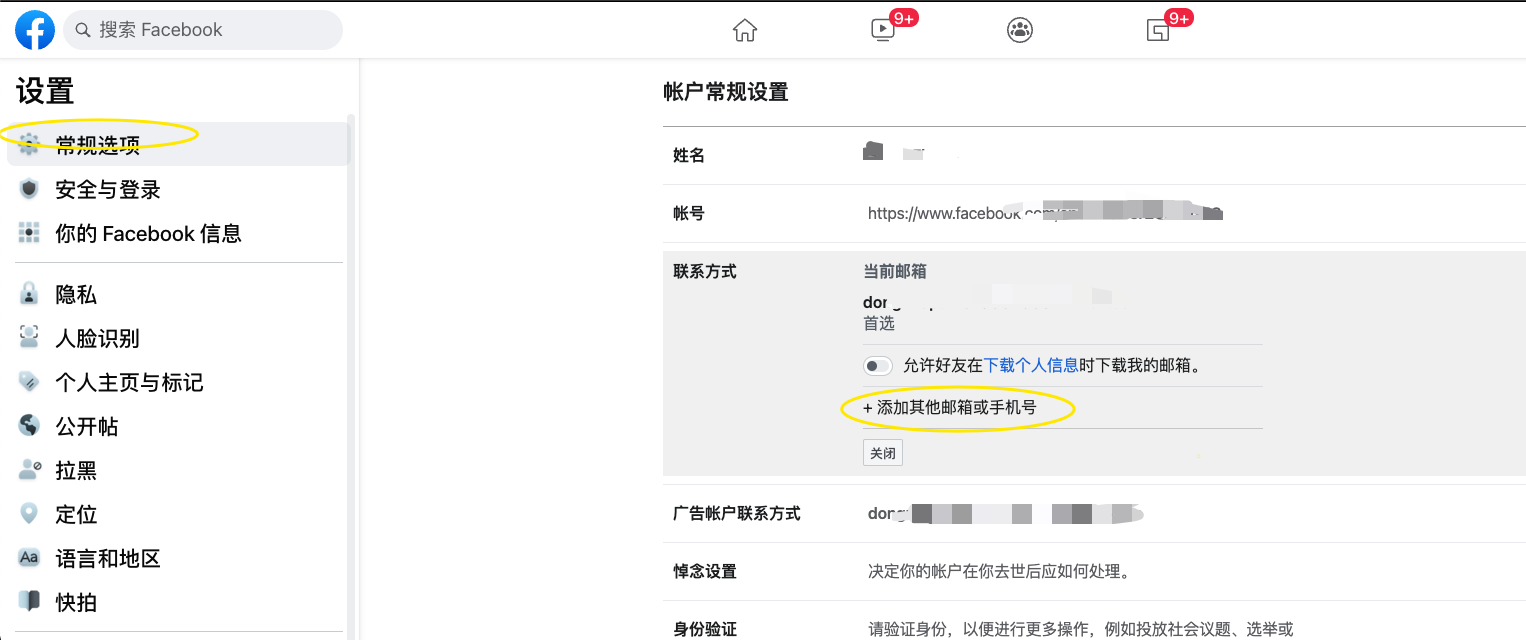Click the 首选 label under email
The height and width of the screenshot is (640, 1526).
point(879,323)
